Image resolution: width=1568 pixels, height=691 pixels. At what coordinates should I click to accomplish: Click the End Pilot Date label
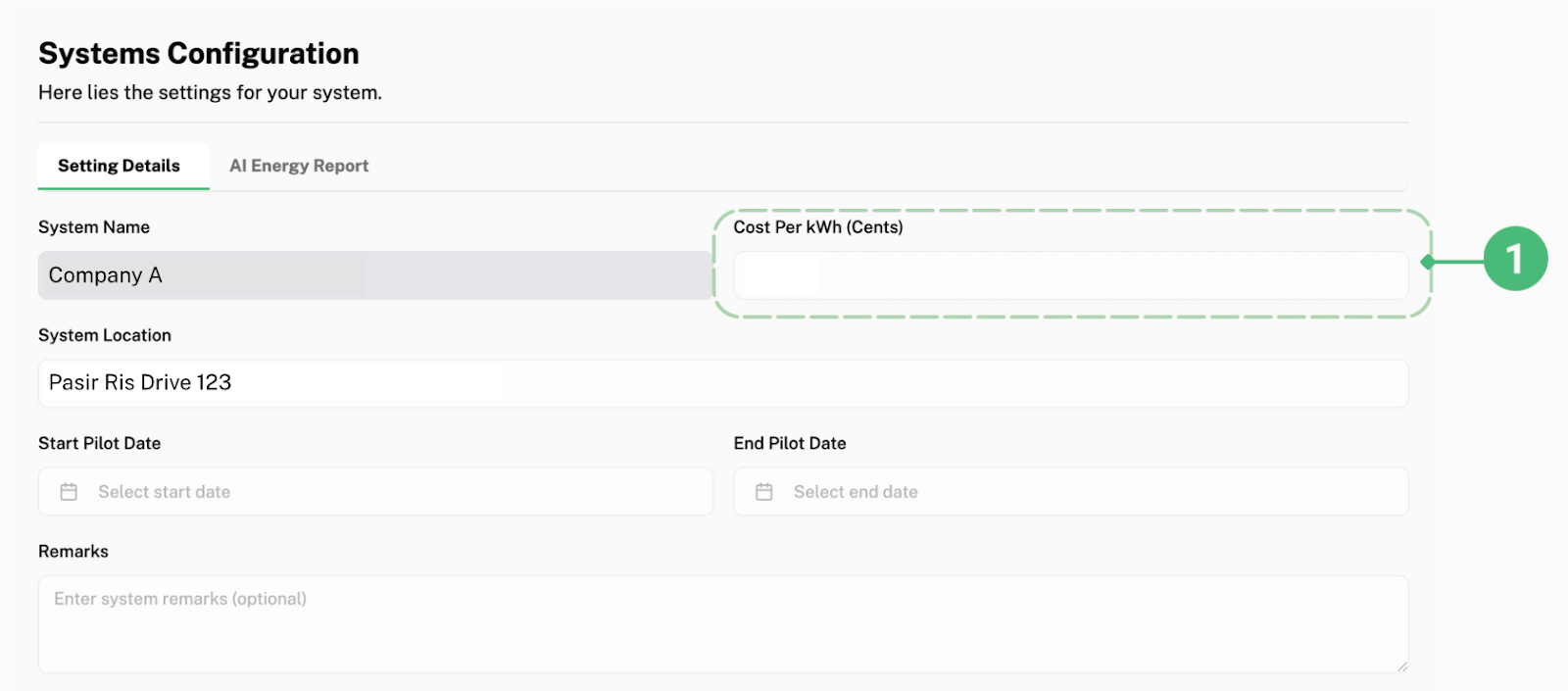point(790,443)
